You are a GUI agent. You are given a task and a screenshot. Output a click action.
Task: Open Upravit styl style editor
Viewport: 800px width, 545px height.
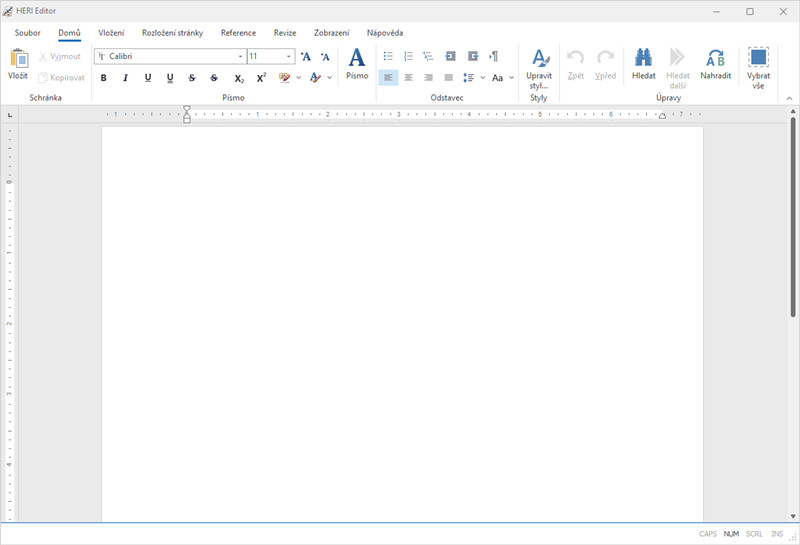[x=539, y=68]
